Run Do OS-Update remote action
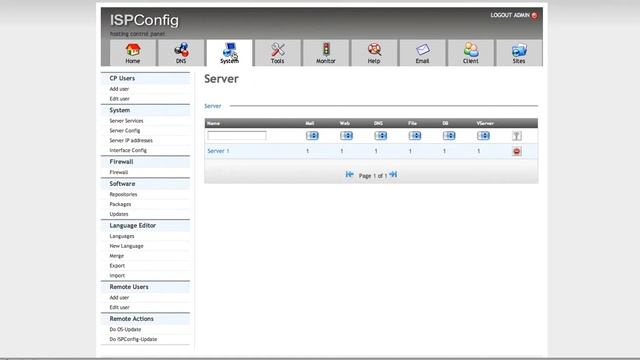The width and height of the screenshot is (640, 360). tap(125, 329)
